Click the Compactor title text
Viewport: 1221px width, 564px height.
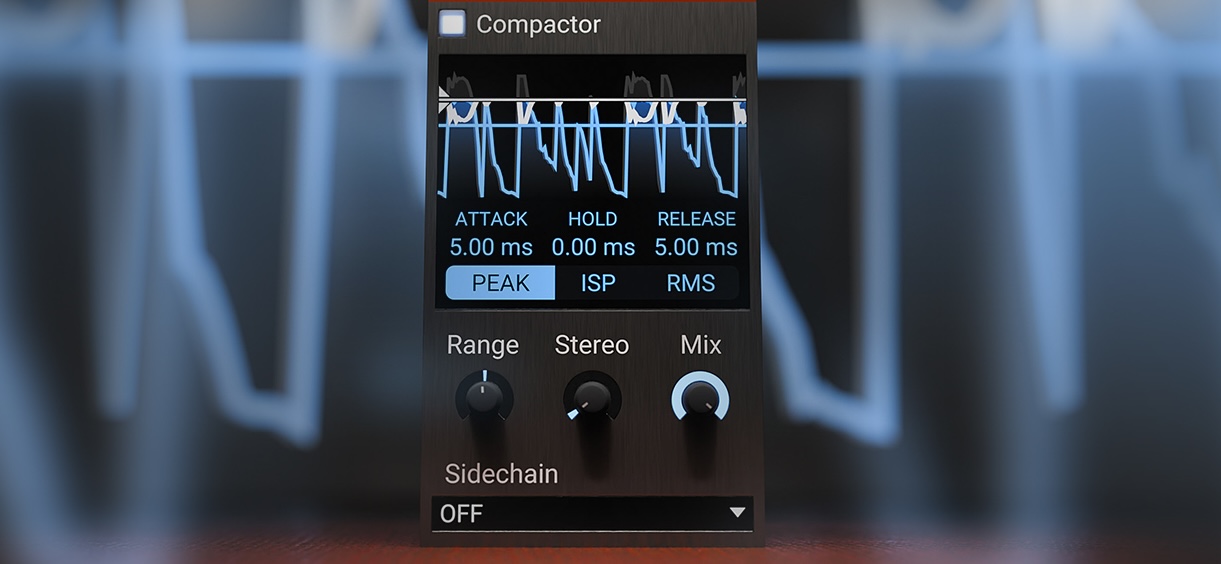[x=538, y=24]
